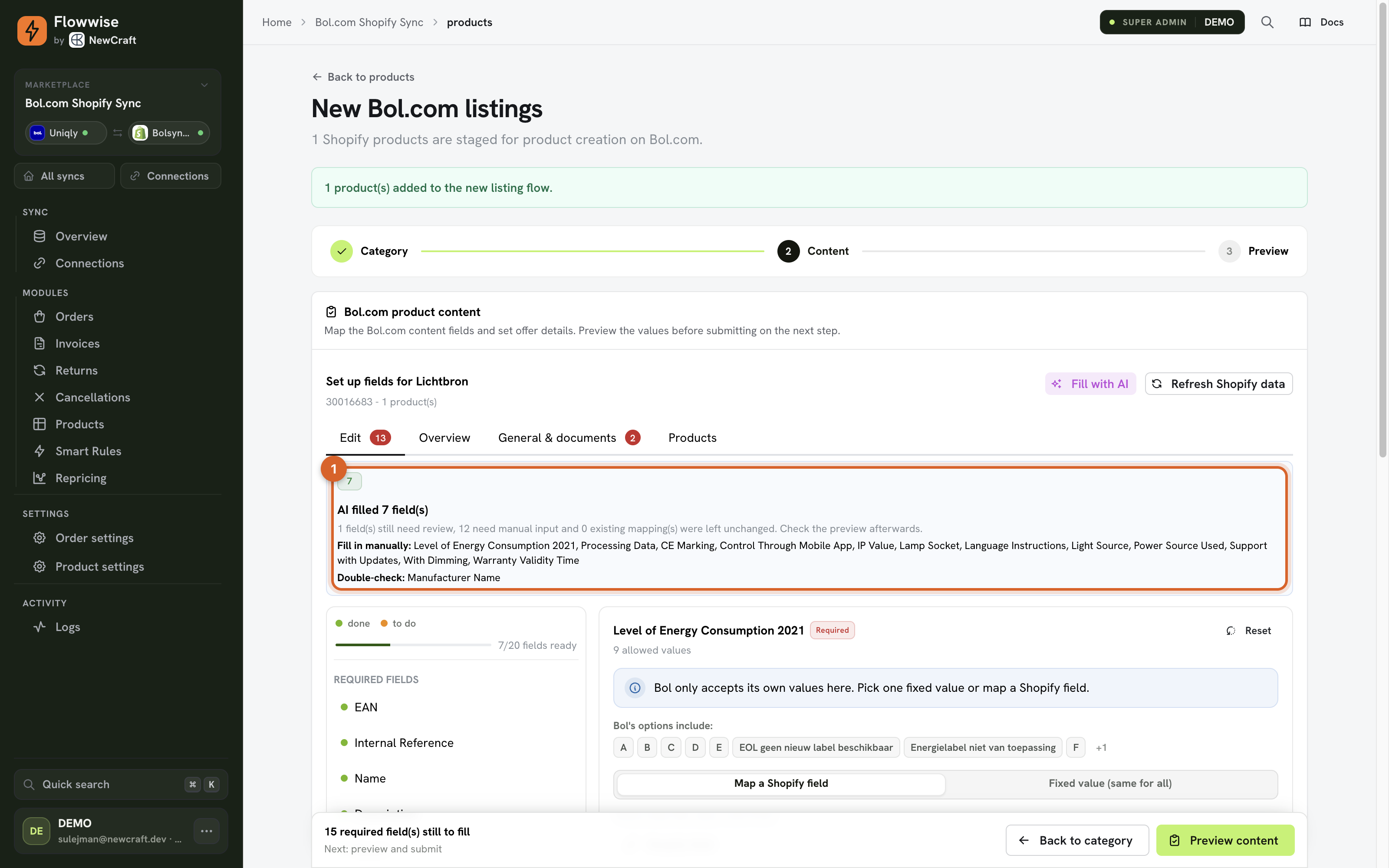
Task: Click the Home breadcrumb link
Action: [x=276, y=23]
